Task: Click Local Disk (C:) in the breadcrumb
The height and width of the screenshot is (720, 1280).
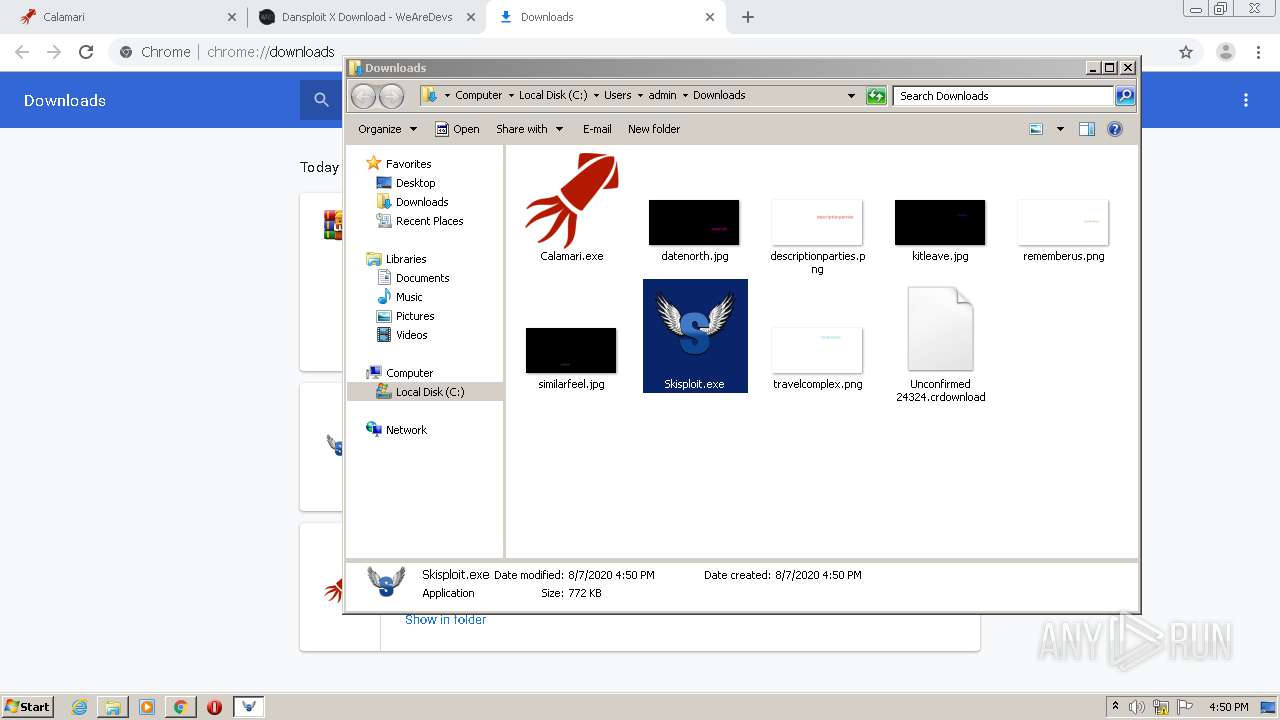Action: click(x=553, y=95)
